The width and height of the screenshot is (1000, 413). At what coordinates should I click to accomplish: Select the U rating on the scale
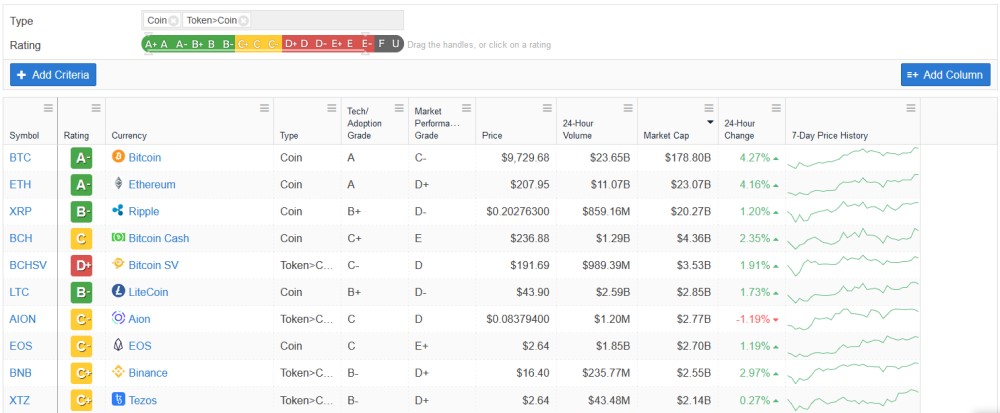(x=395, y=44)
